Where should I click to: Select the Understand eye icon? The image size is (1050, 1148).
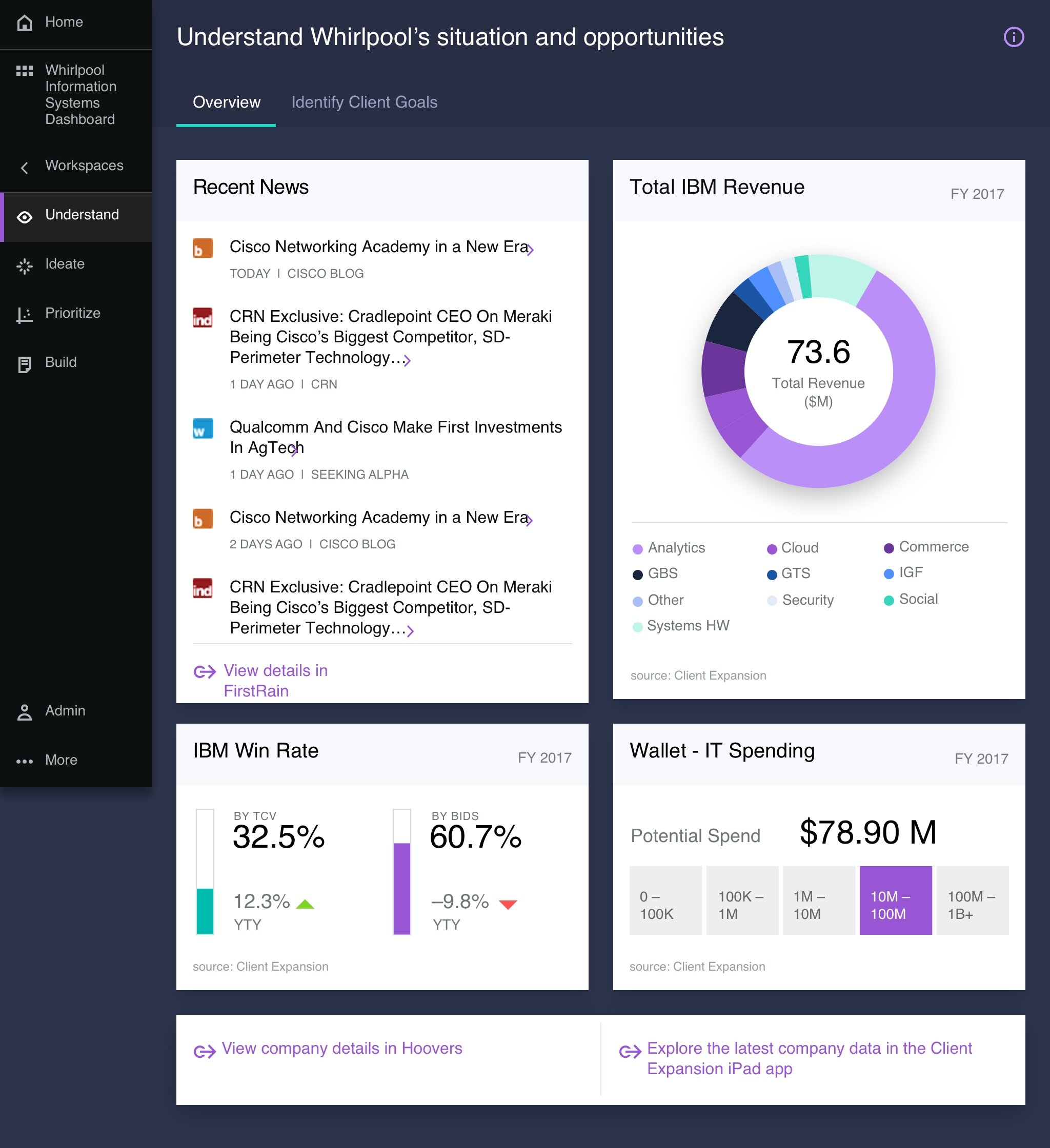click(25, 217)
